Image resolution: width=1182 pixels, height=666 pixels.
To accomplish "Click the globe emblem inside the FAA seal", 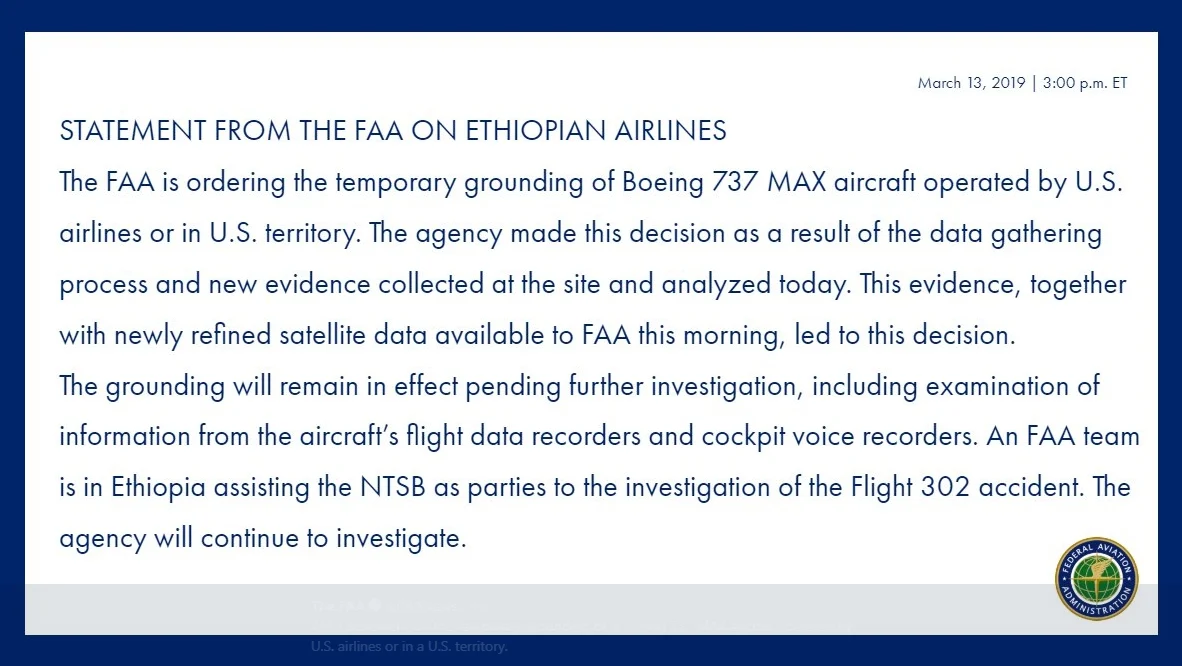I will [x=1096, y=580].
